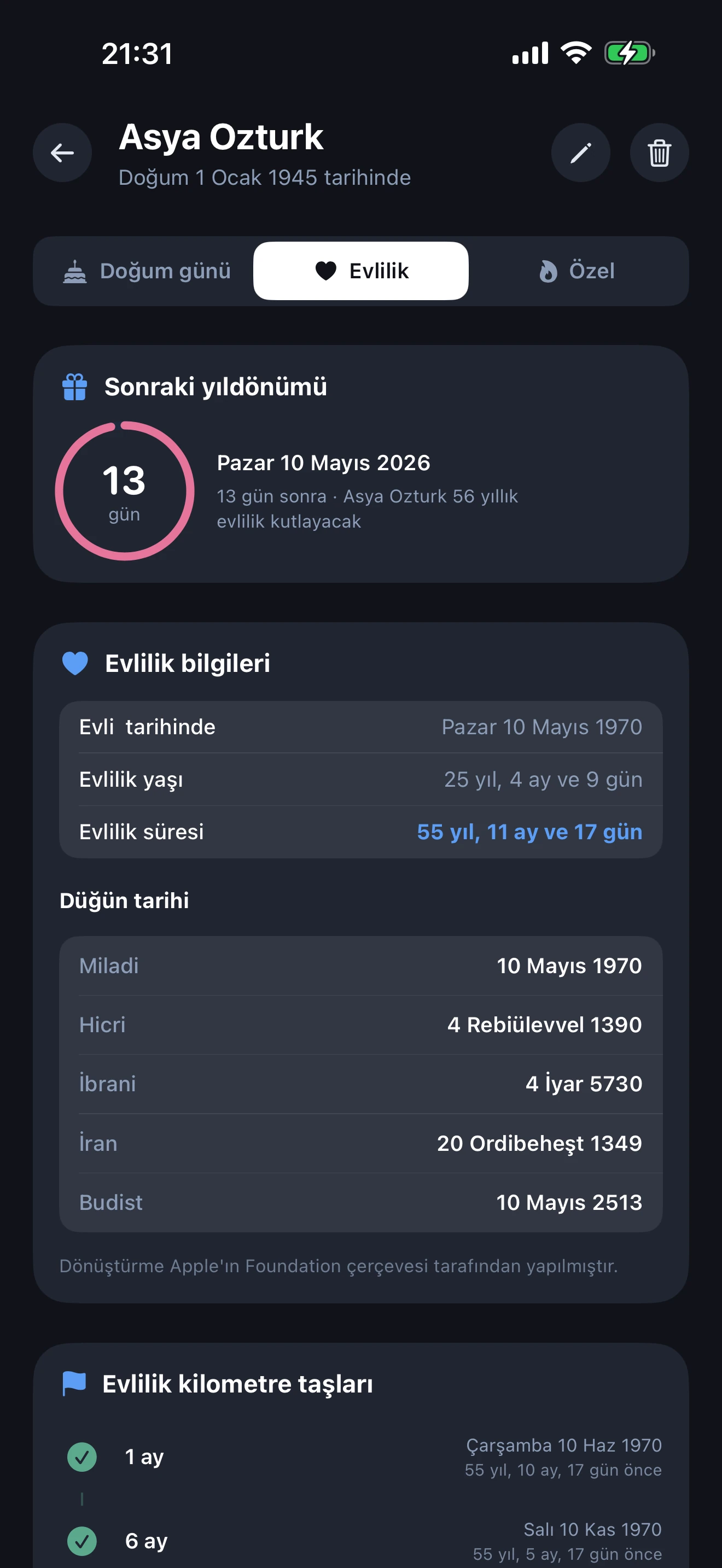The height and width of the screenshot is (1568, 722).
Task: Tap the pink 13 gün countdown ring
Action: point(125,490)
